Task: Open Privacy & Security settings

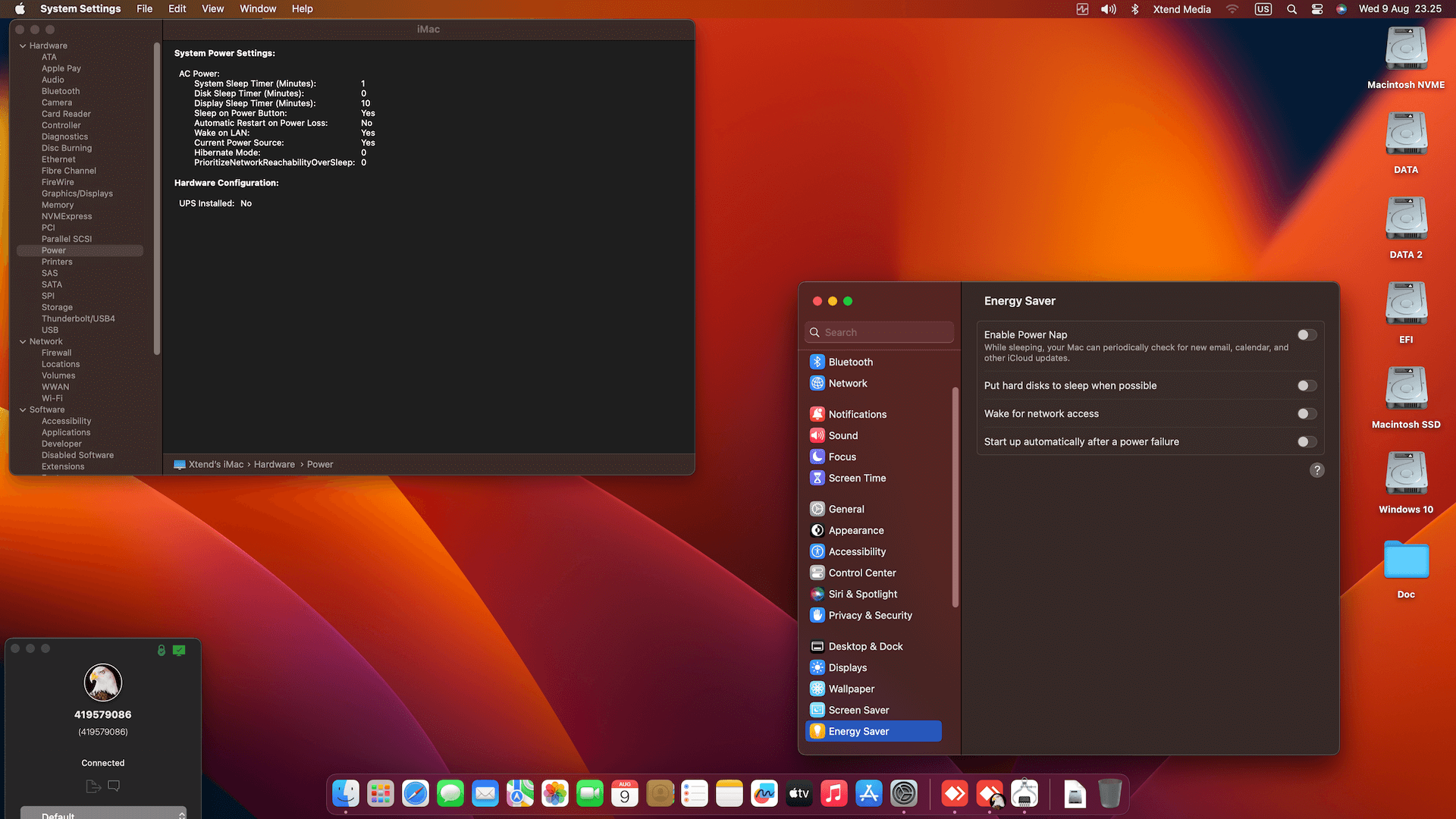Action: coord(874,616)
